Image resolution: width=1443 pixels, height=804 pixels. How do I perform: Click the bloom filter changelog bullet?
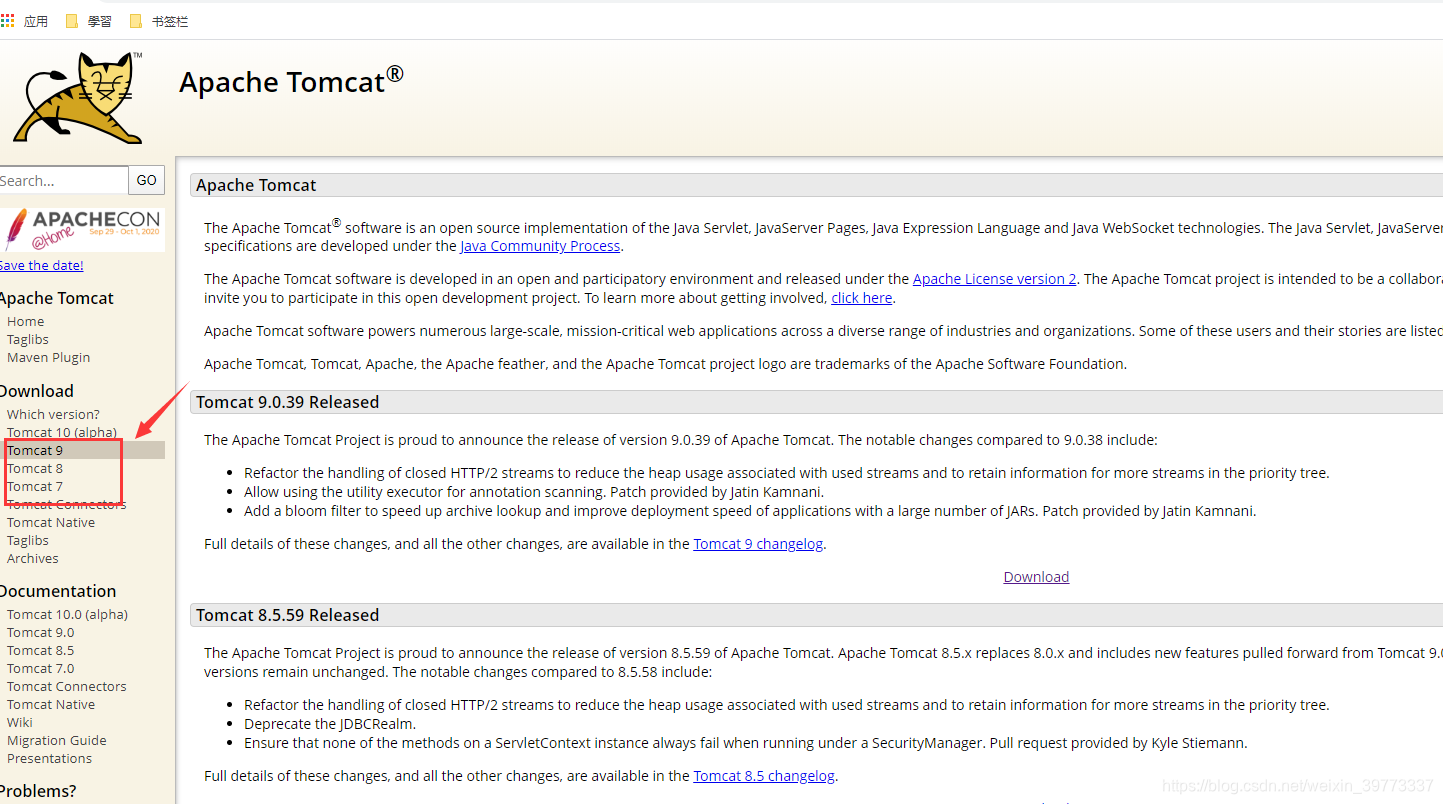(x=749, y=511)
